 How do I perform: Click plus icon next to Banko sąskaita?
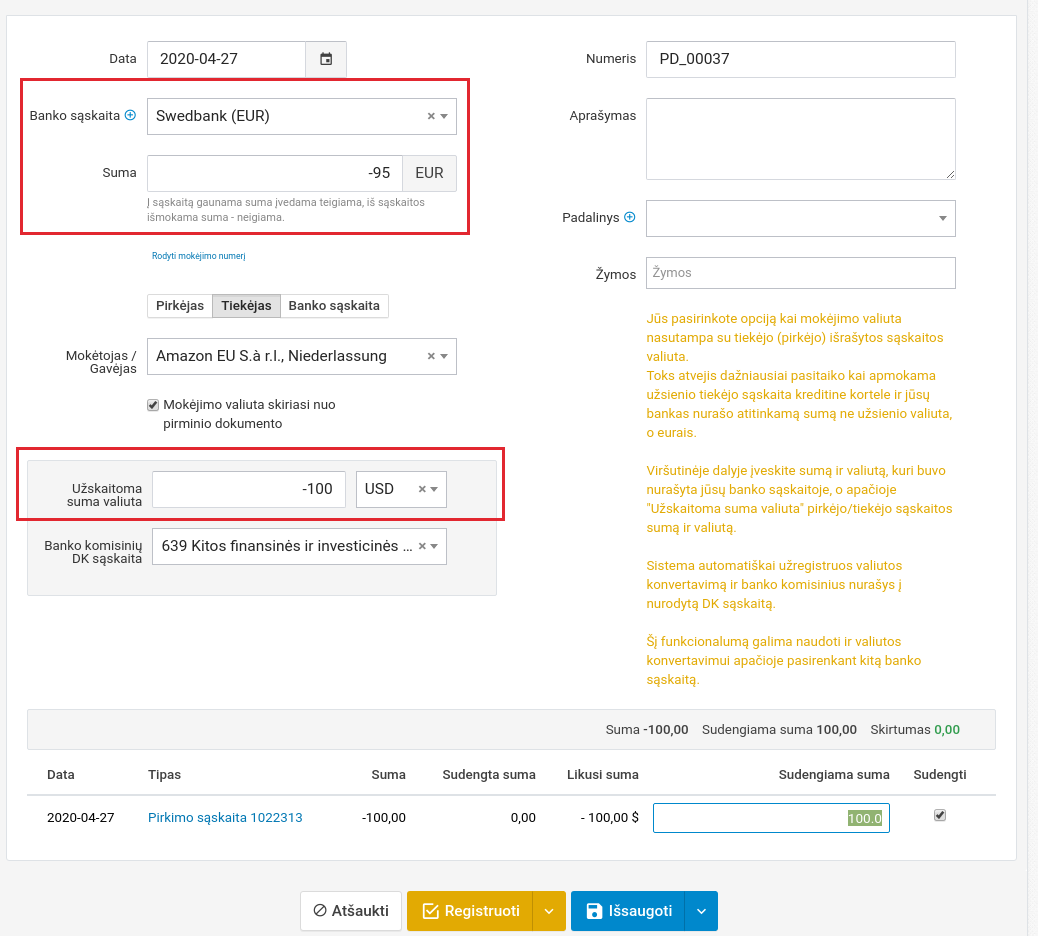[x=129, y=116]
